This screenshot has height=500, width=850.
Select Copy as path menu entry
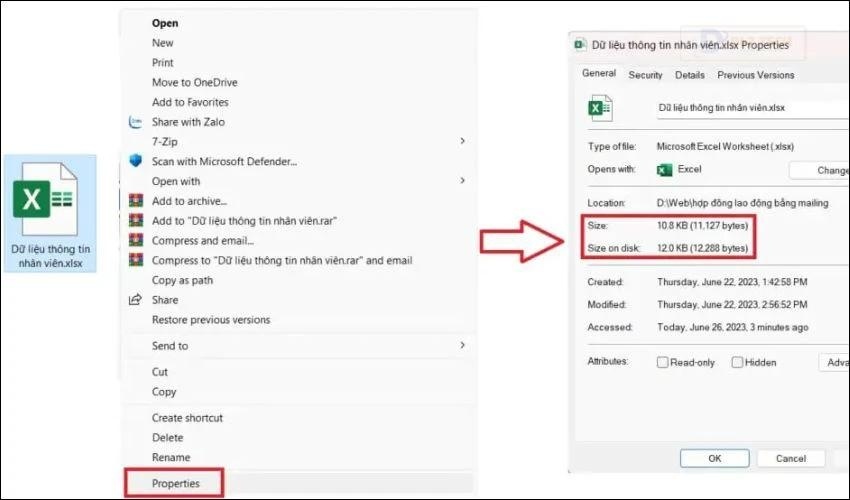tap(182, 280)
